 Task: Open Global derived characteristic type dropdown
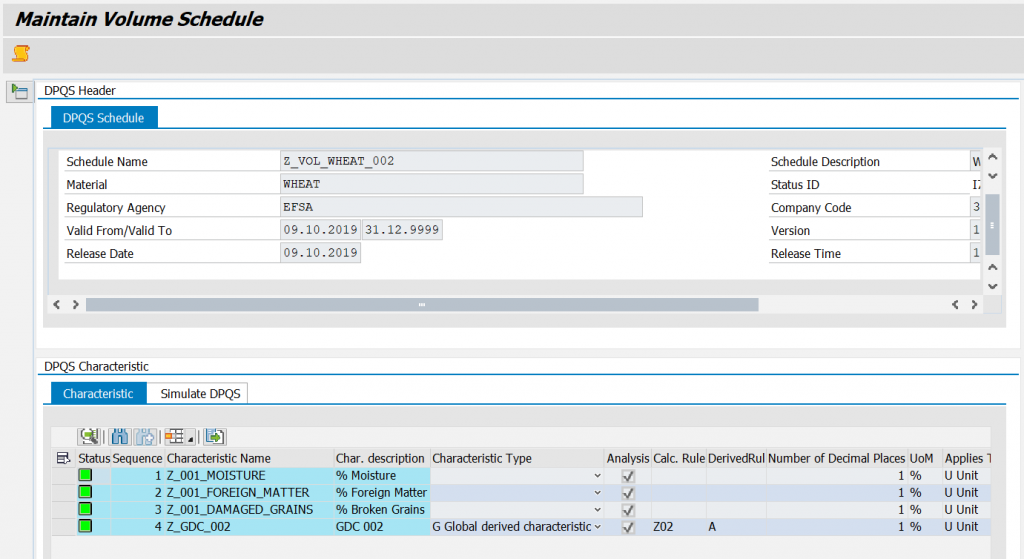pos(597,526)
